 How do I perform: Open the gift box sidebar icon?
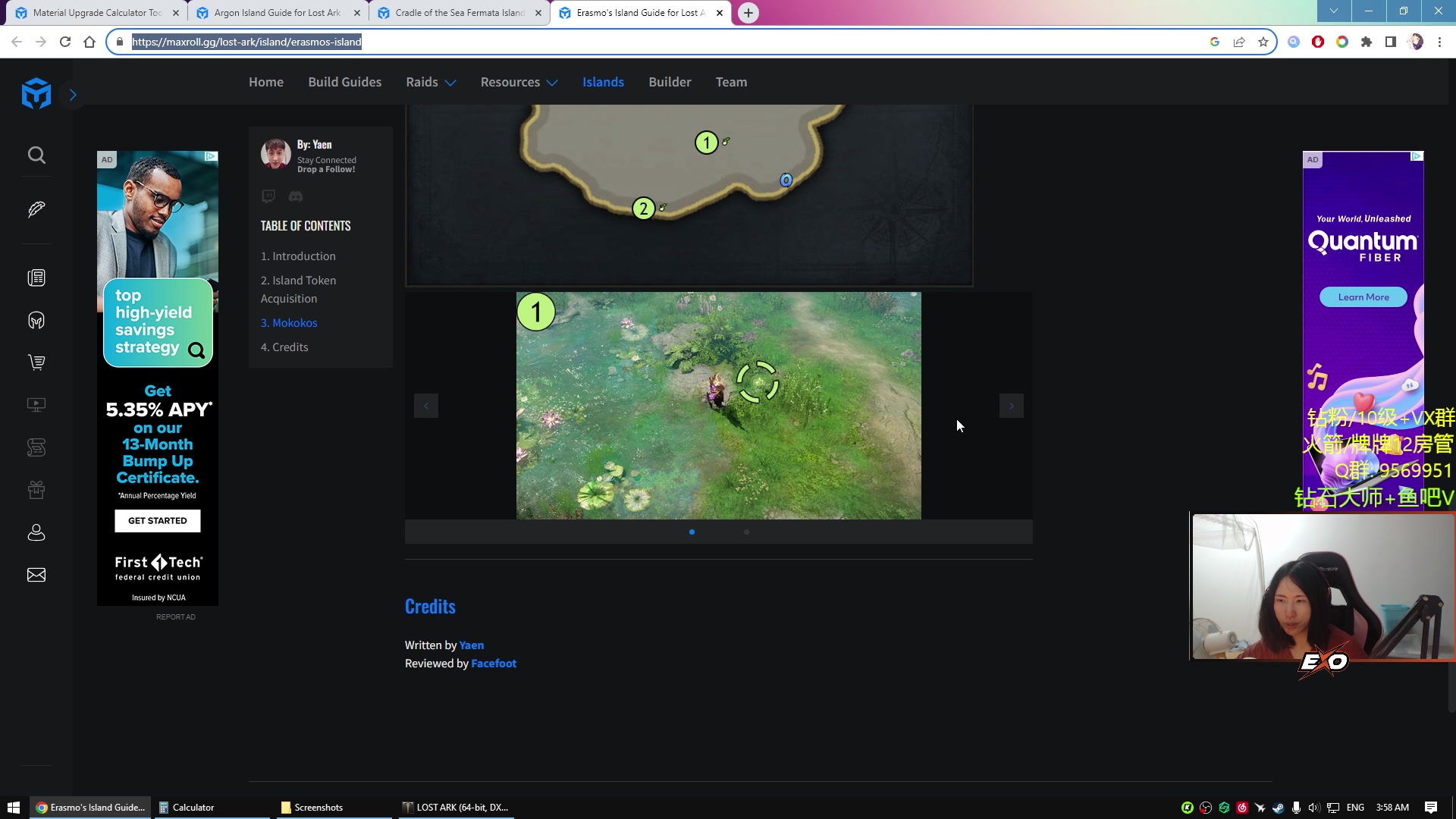36,490
